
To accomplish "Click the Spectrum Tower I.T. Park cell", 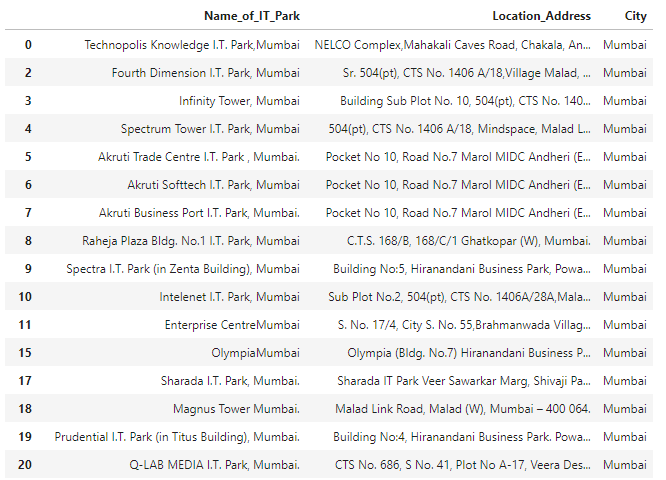I will [x=210, y=129].
